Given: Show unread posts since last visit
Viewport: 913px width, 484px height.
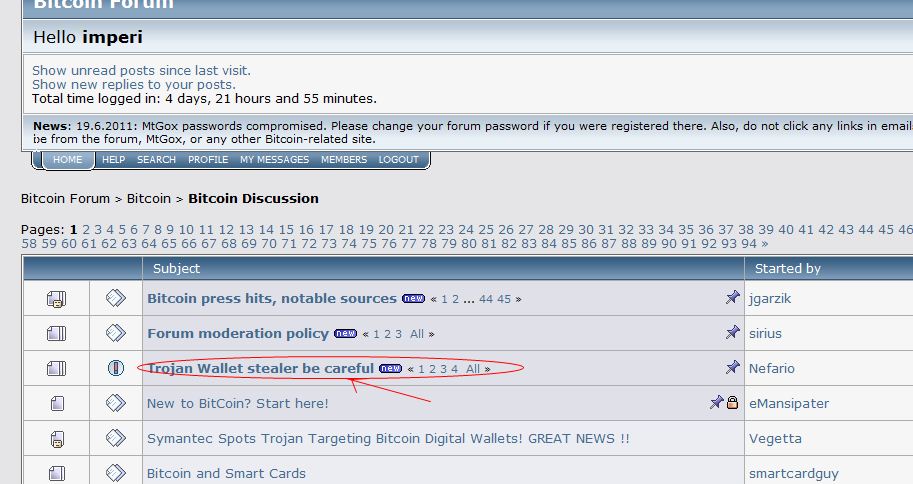Looking at the screenshot, I should (141, 70).
